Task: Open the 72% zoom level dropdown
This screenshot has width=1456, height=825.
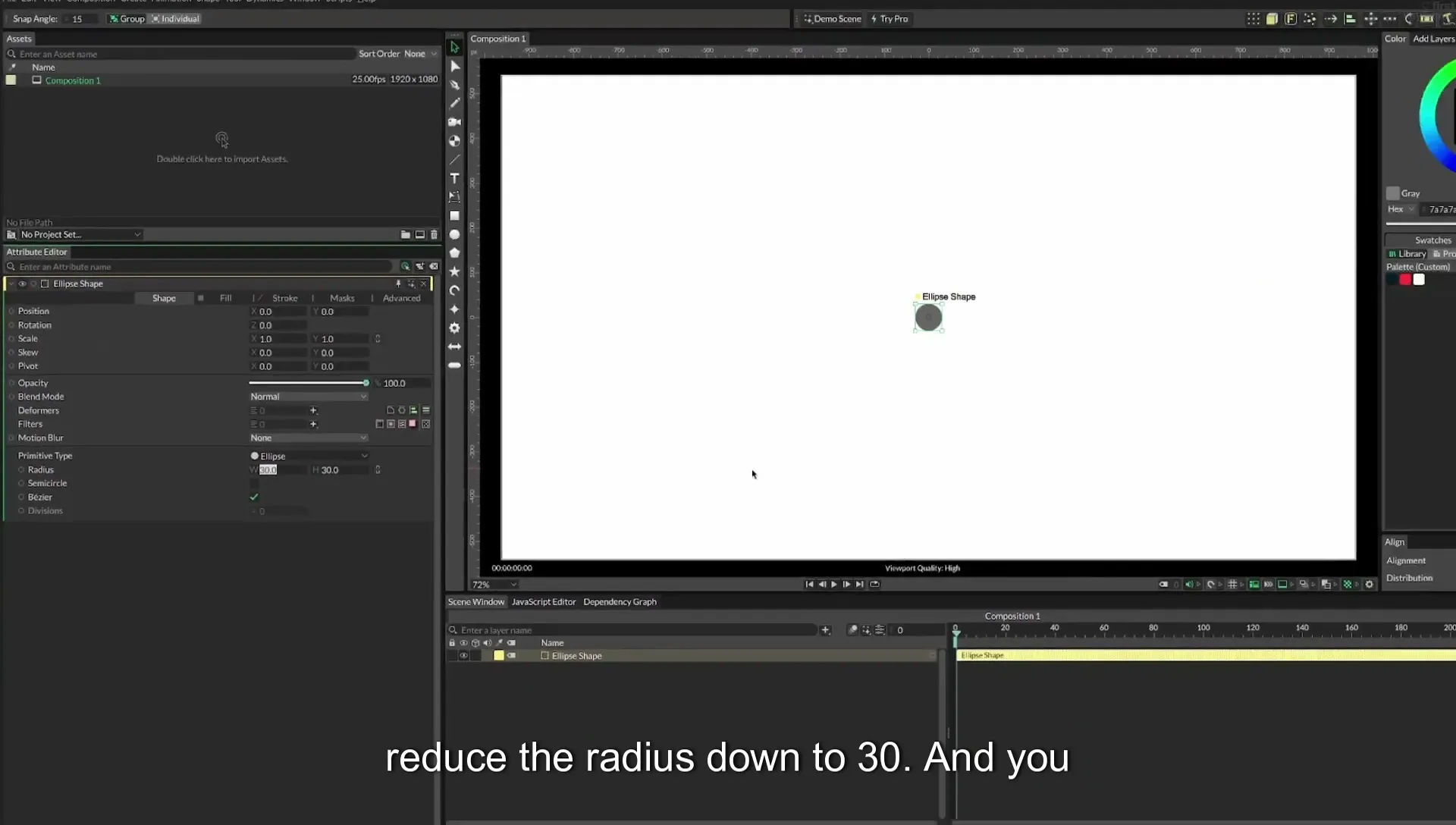Action: (494, 585)
